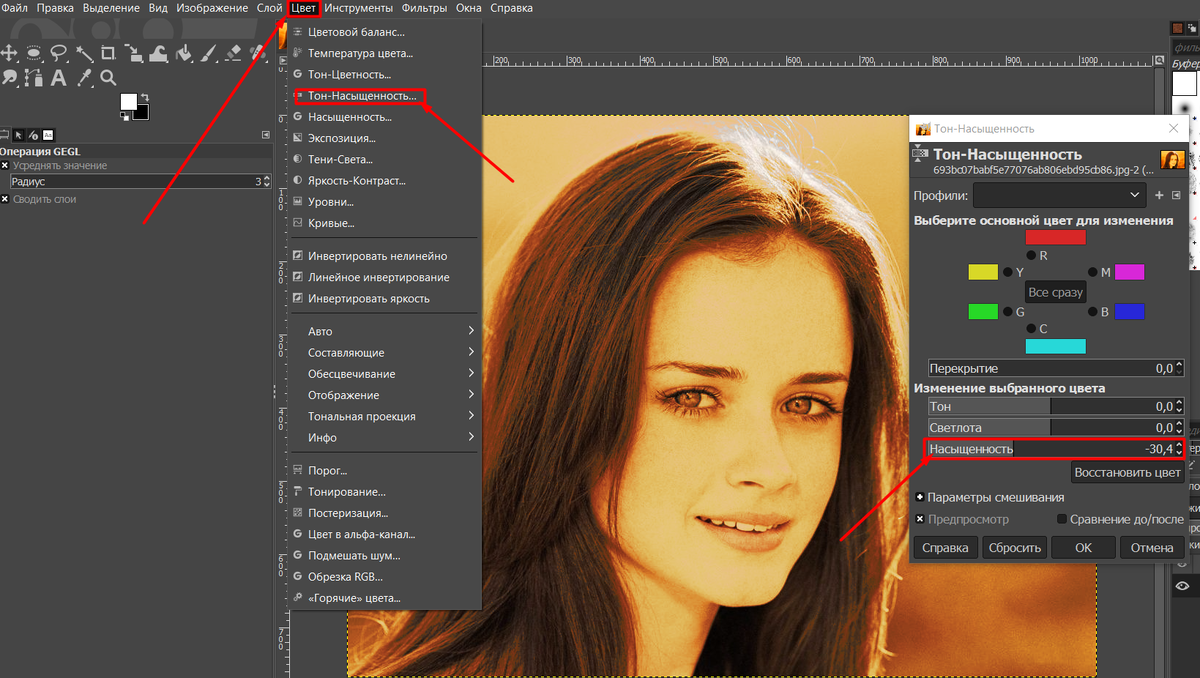The image size is (1200, 678).
Task: Toggle the Сводить слои checkbox
Action: click(x=5, y=199)
